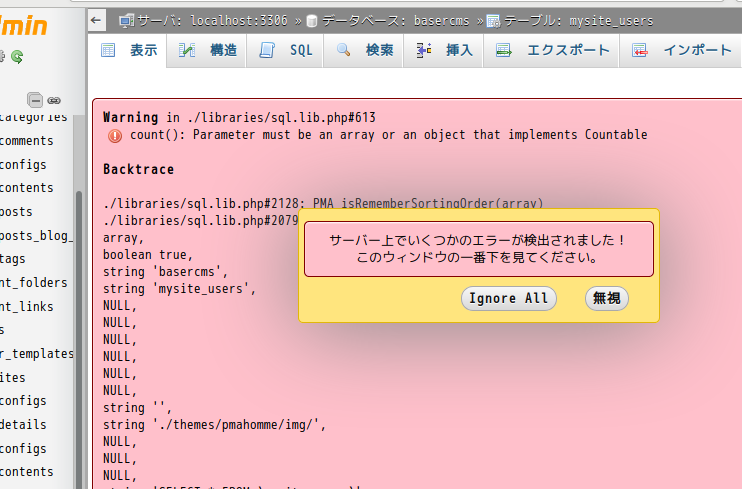Click the green reload navigation panel icon
Image resolution: width=742 pixels, height=489 pixels.
(17, 56)
